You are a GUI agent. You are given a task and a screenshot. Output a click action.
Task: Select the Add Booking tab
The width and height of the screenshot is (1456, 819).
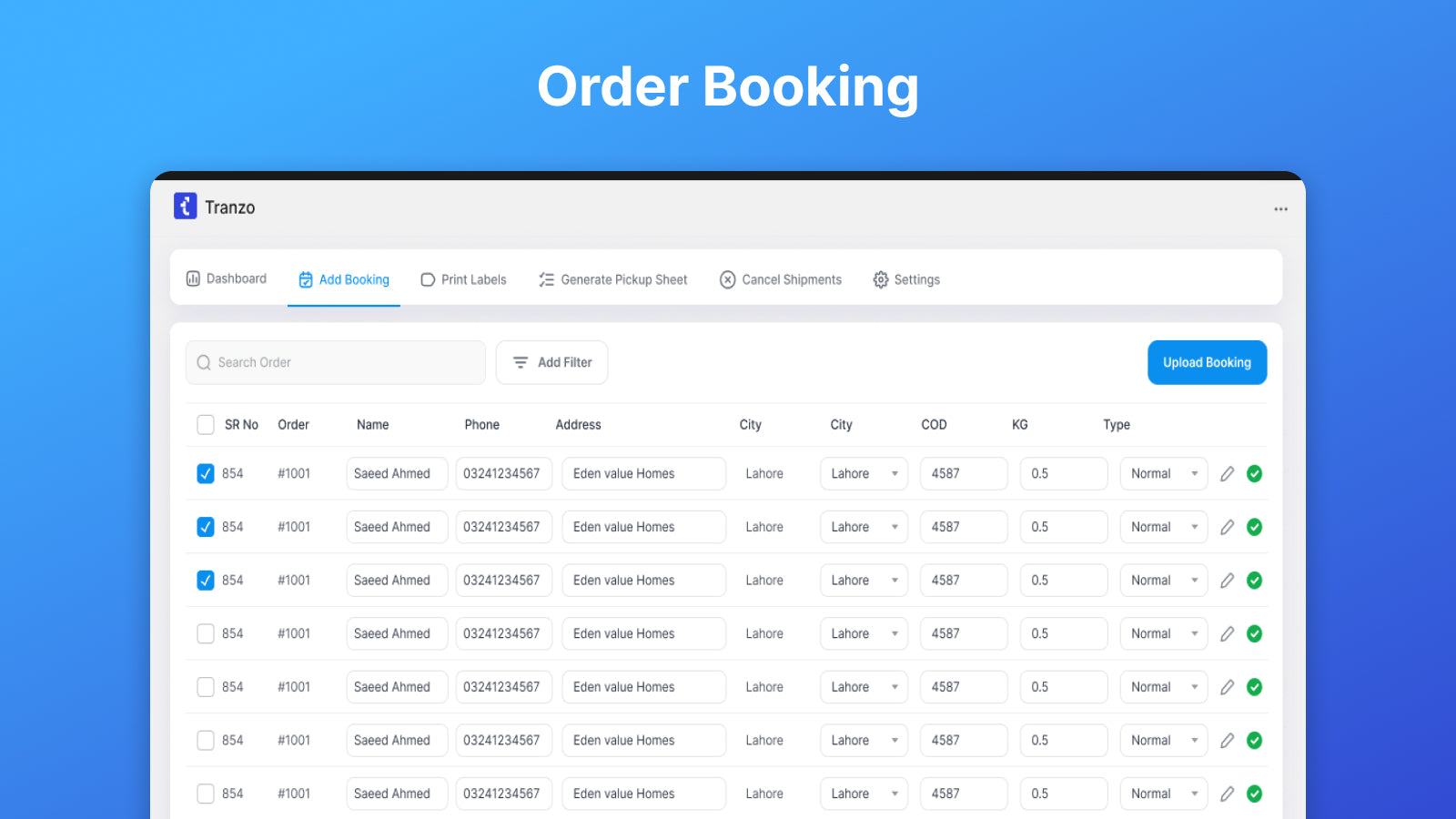pyautogui.click(x=344, y=279)
